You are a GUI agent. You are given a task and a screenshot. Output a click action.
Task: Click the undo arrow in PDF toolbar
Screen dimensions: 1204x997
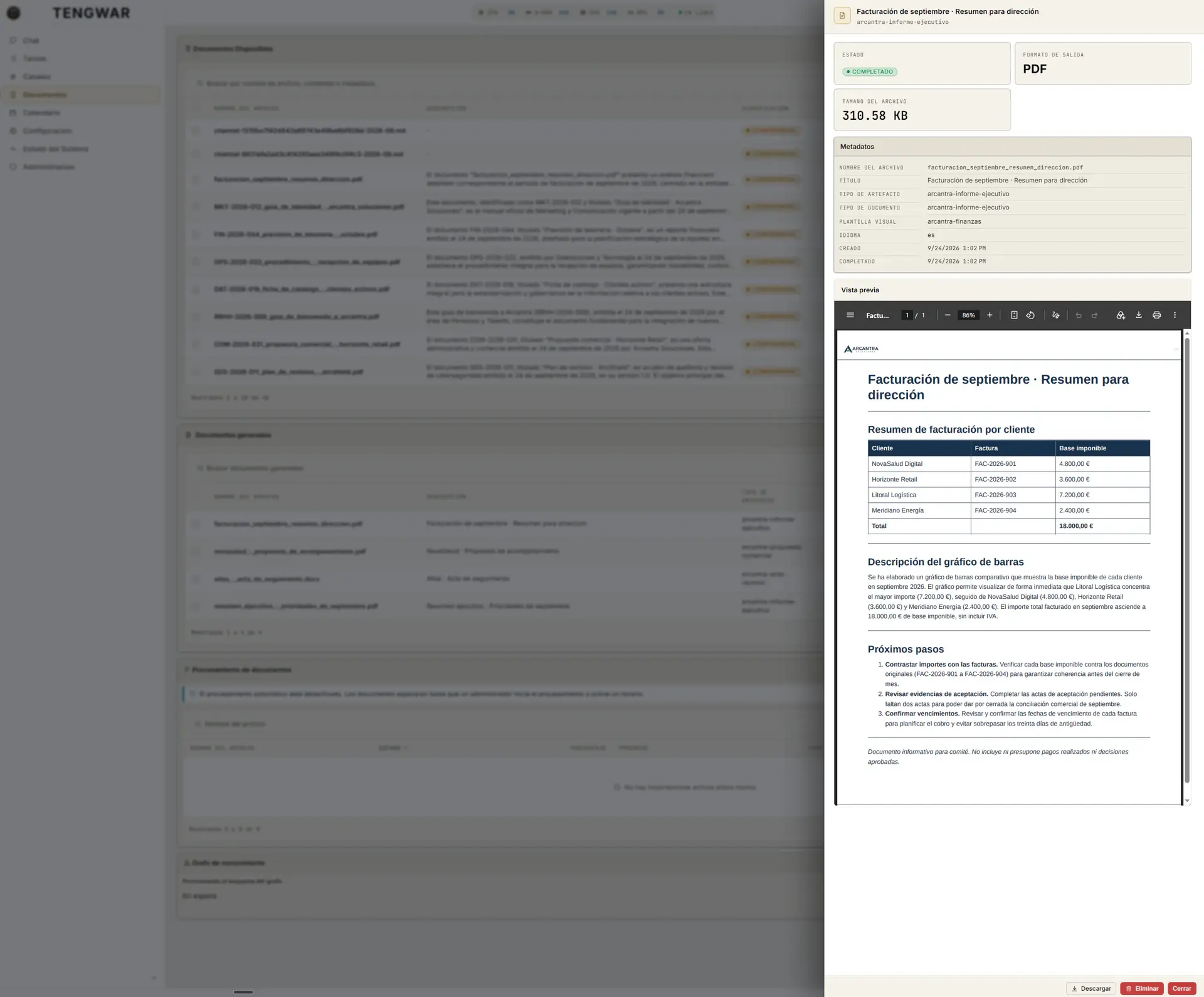(1079, 315)
